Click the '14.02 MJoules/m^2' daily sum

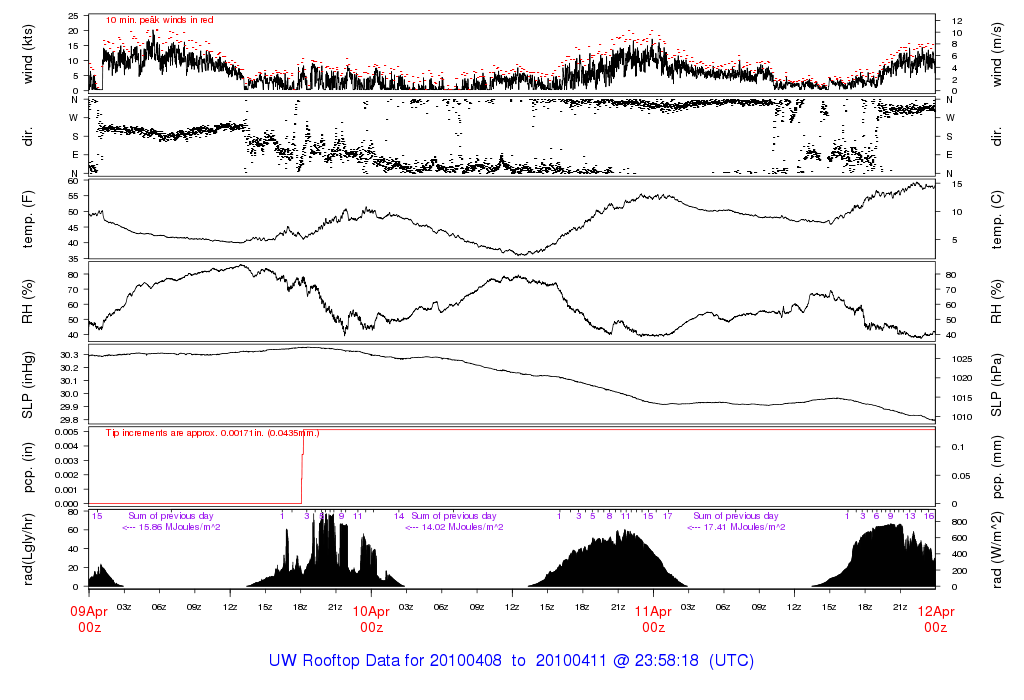pos(462,527)
